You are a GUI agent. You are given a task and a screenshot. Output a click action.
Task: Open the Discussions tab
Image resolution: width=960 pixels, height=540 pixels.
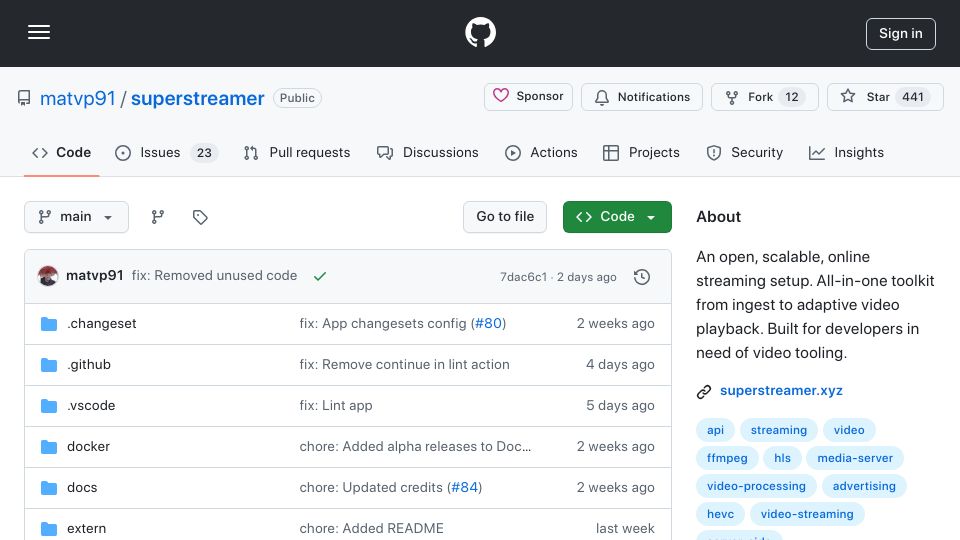[x=428, y=152]
